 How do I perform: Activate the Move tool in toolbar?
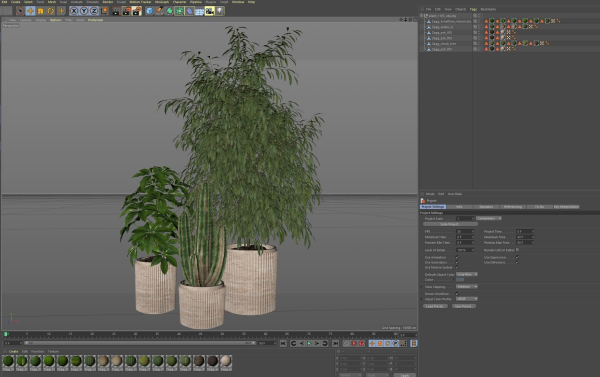pos(31,11)
